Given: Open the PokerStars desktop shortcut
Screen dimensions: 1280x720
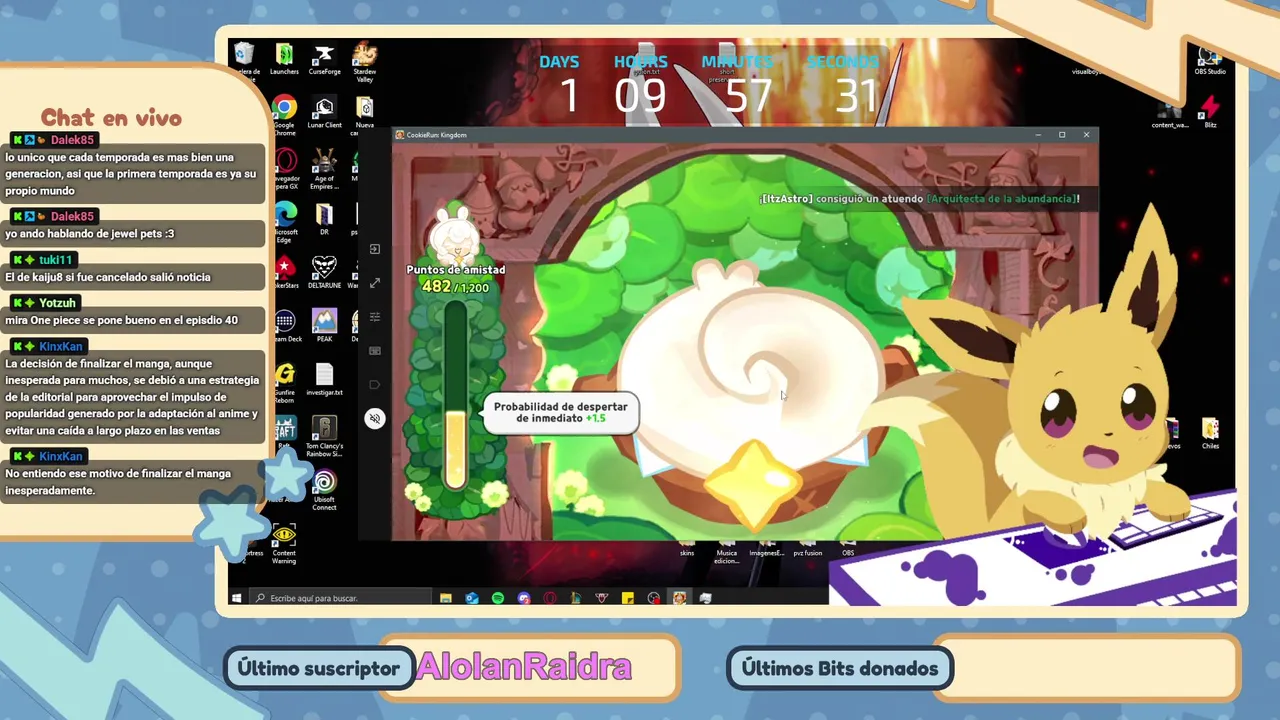Looking at the screenshot, I should [x=285, y=272].
